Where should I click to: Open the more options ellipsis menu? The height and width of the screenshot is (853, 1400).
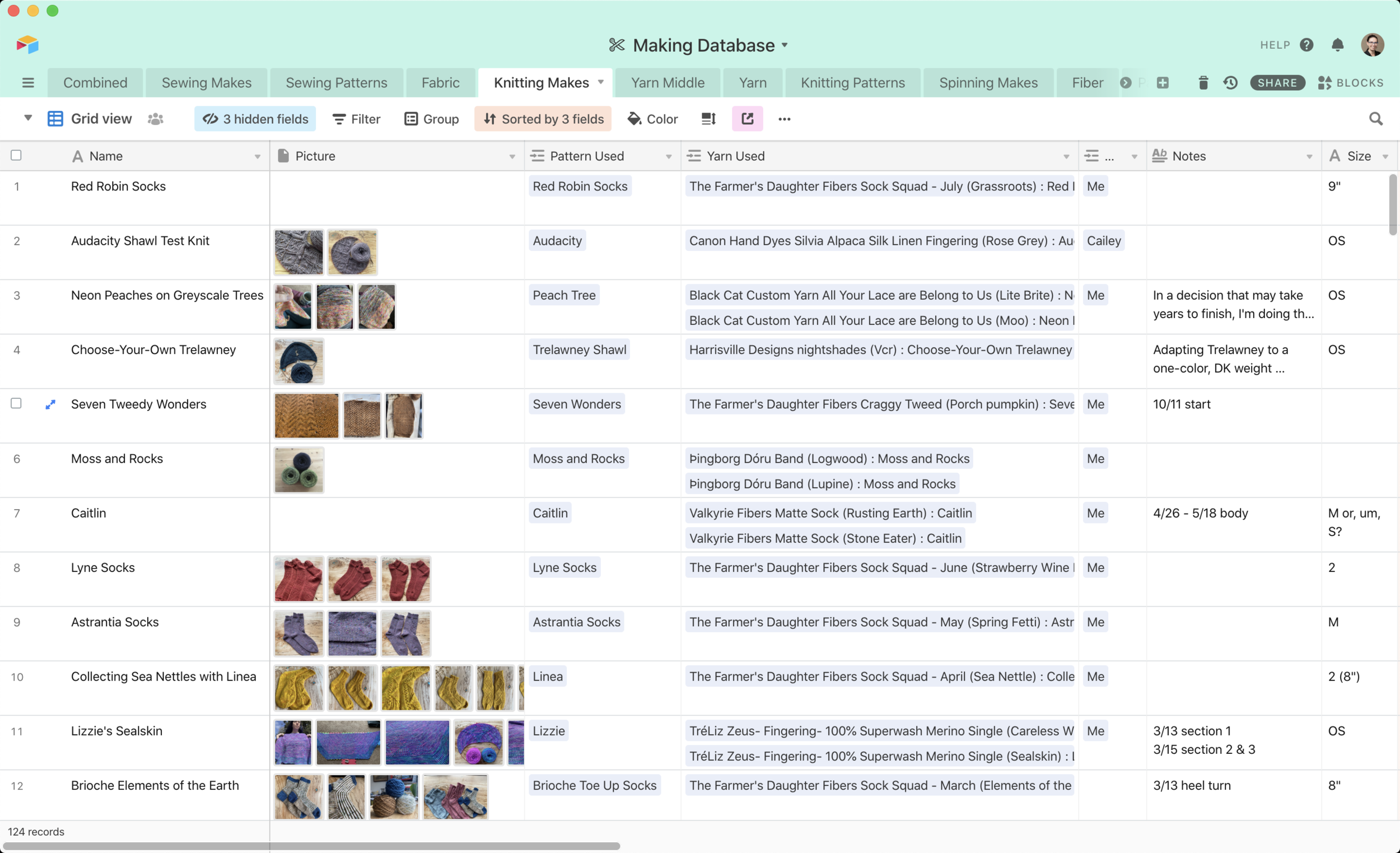pyautogui.click(x=784, y=119)
